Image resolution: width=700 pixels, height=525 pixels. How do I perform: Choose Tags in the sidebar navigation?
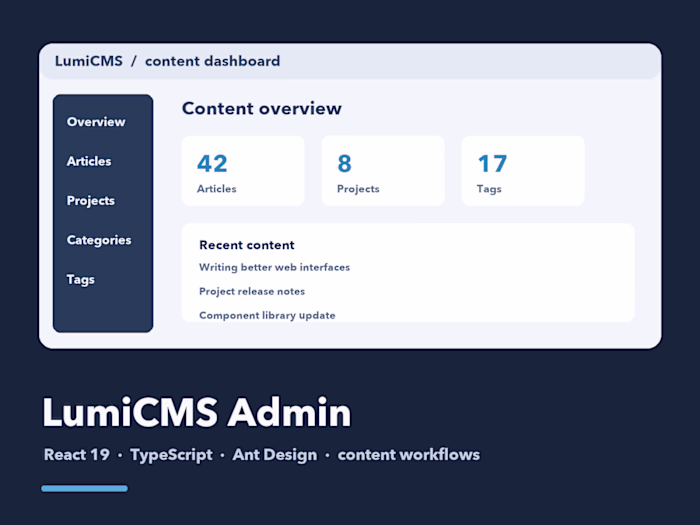80,279
